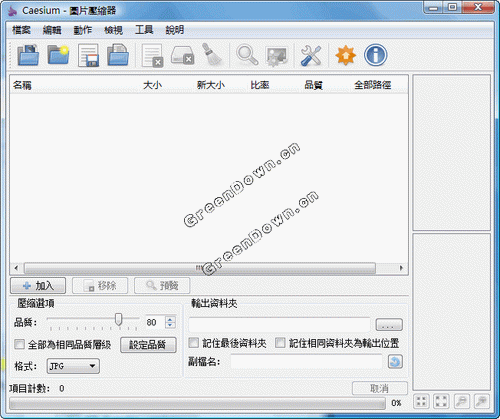Decrease quality with the spinner down arrow
Image resolution: width=500 pixels, height=419 pixels.
tap(170, 325)
